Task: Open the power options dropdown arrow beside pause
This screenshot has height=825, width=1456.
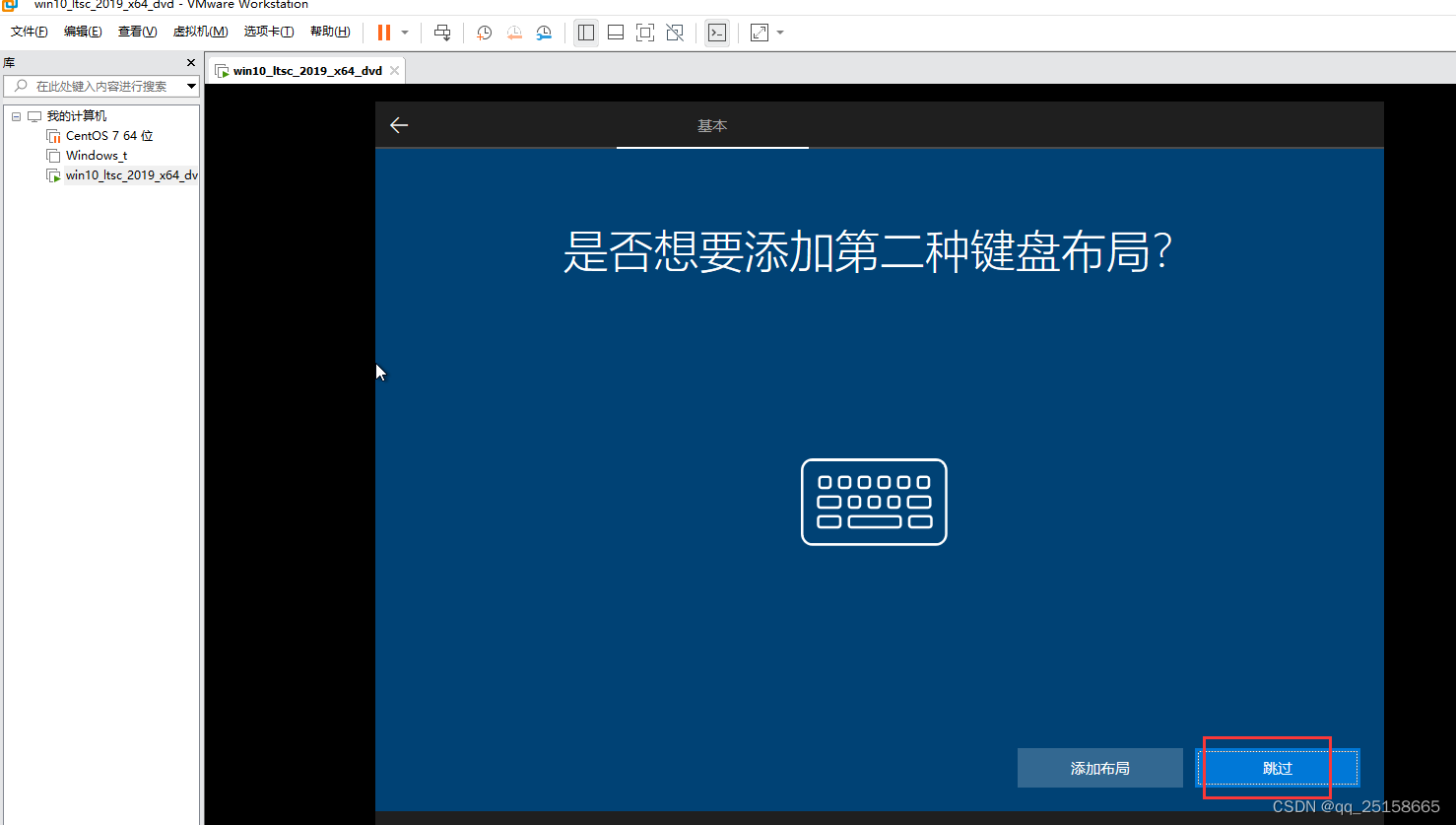Action: (x=405, y=33)
